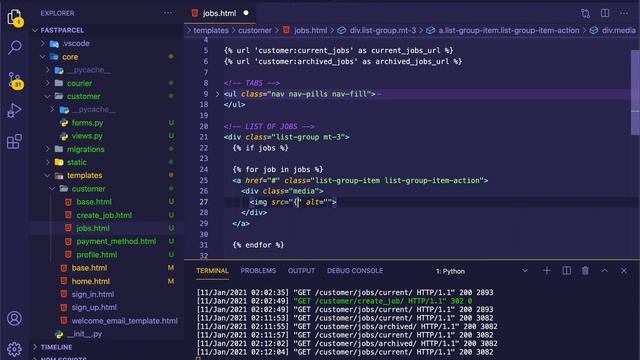Click the LIST OF JOBS comment
The width and height of the screenshot is (640, 360).
click(269, 126)
